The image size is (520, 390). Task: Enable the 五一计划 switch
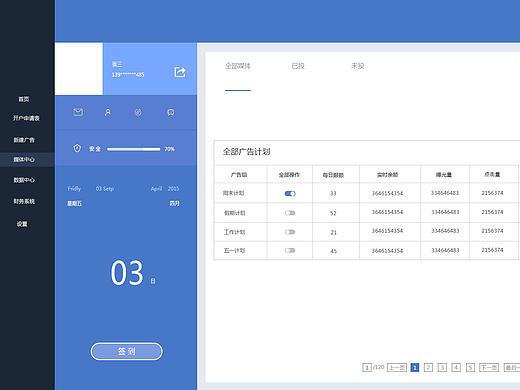[290, 250]
